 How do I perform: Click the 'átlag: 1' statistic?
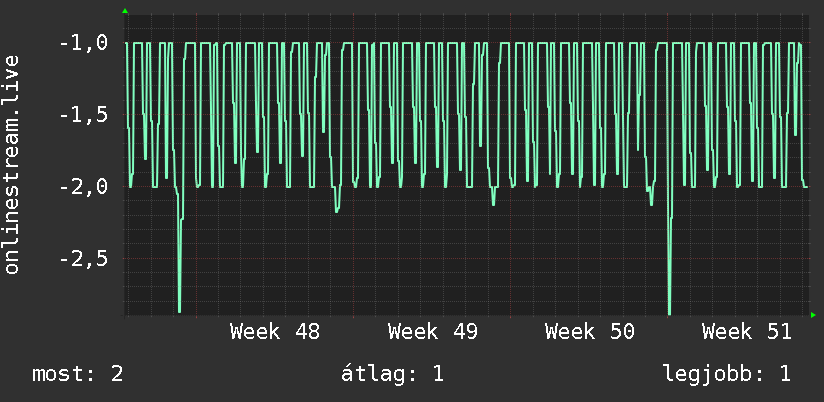coord(393,374)
